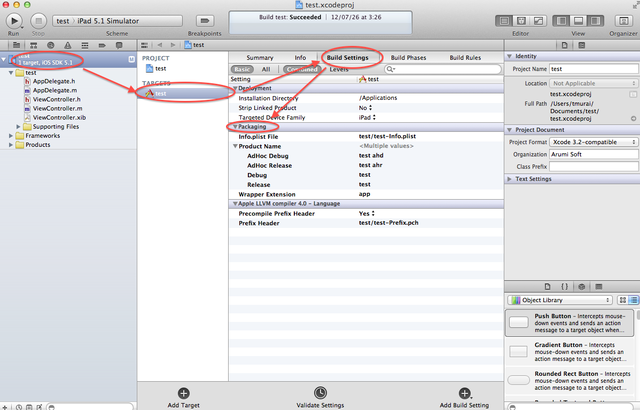The height and width of the screenshot is (410, 640).
Task: Select the All settings filter
Action: 266,69
